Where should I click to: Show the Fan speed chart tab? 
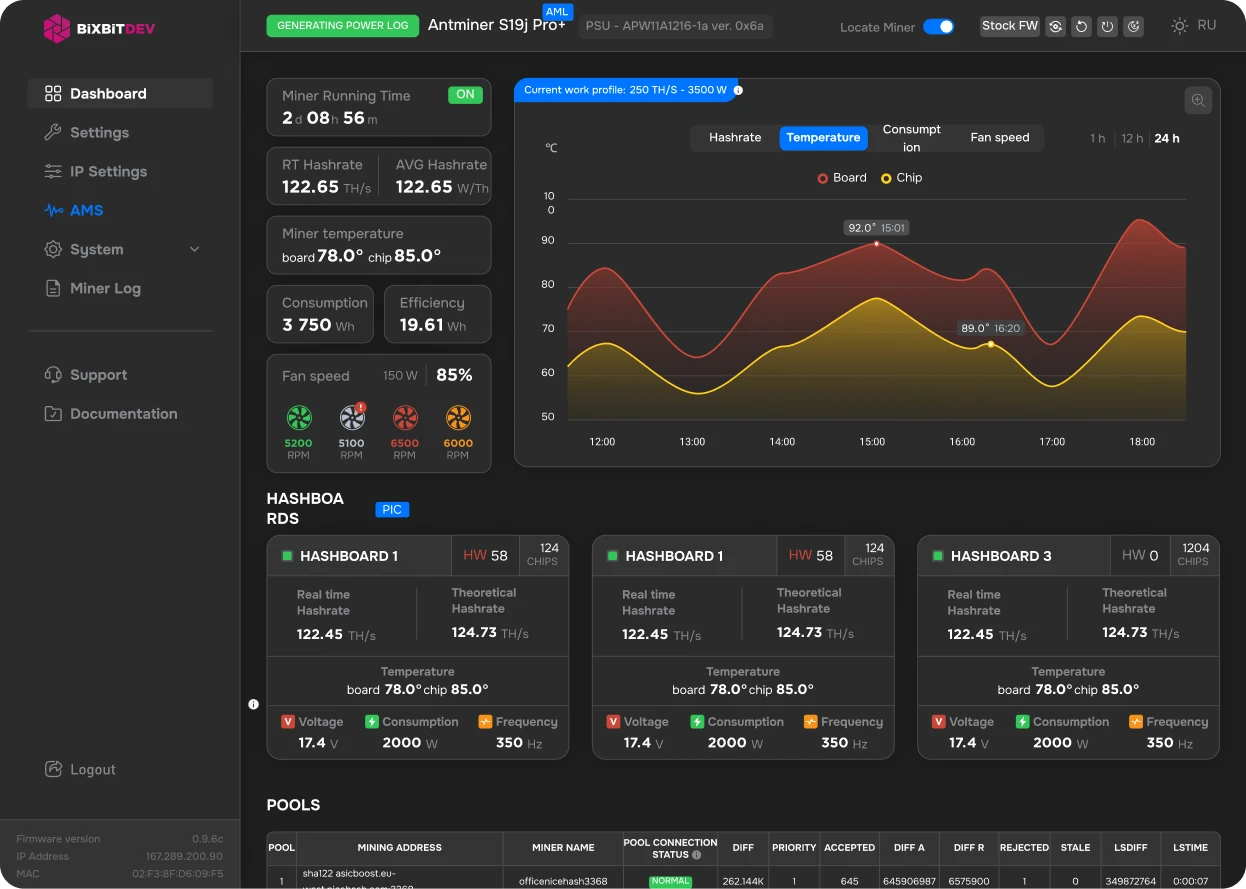1000,138
